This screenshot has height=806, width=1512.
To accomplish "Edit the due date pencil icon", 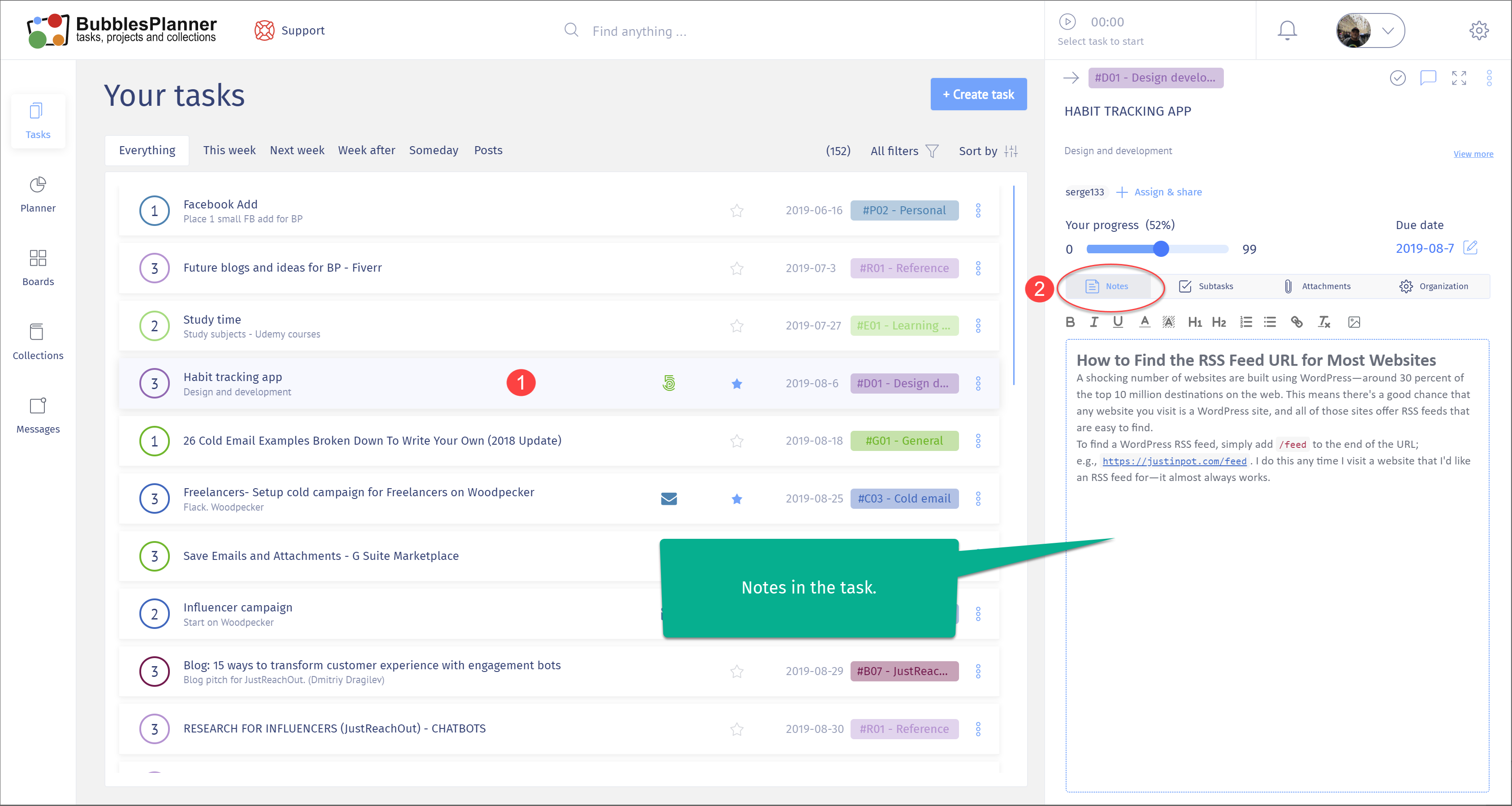I will pyautogui.click(x=1470, y=248).
